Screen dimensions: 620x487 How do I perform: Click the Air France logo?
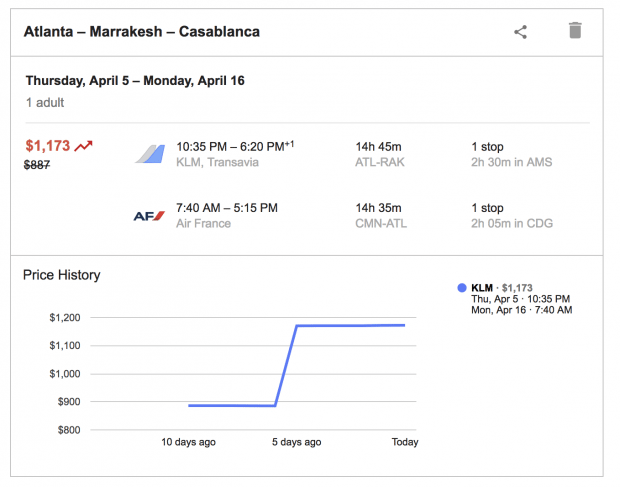149,215
